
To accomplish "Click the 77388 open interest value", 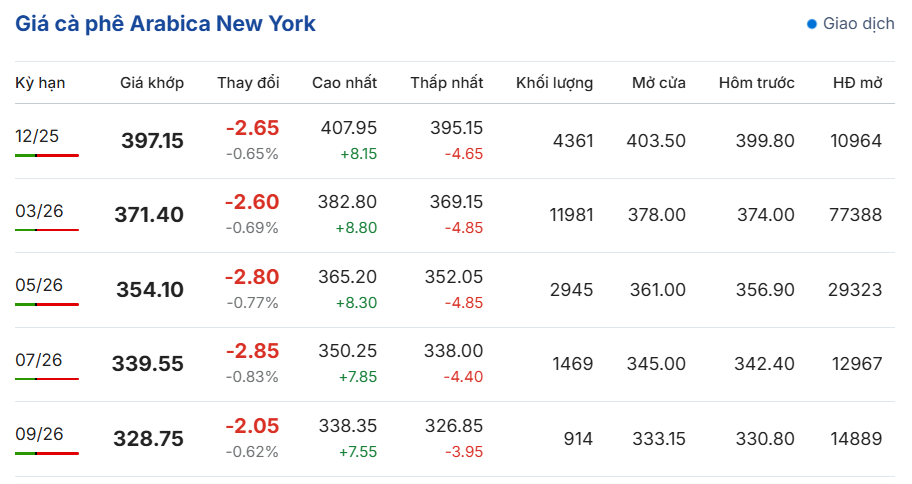I will 855,215.
